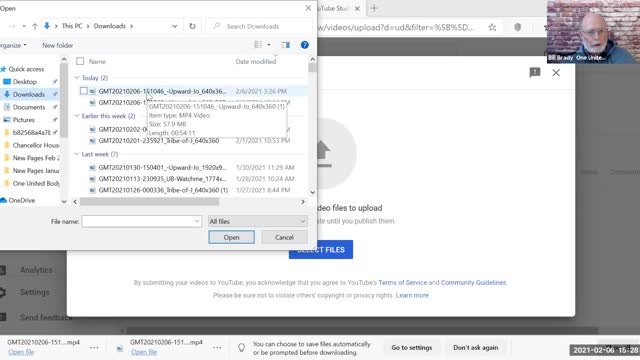Select Downloads in the navigation pane

(29, 94)
